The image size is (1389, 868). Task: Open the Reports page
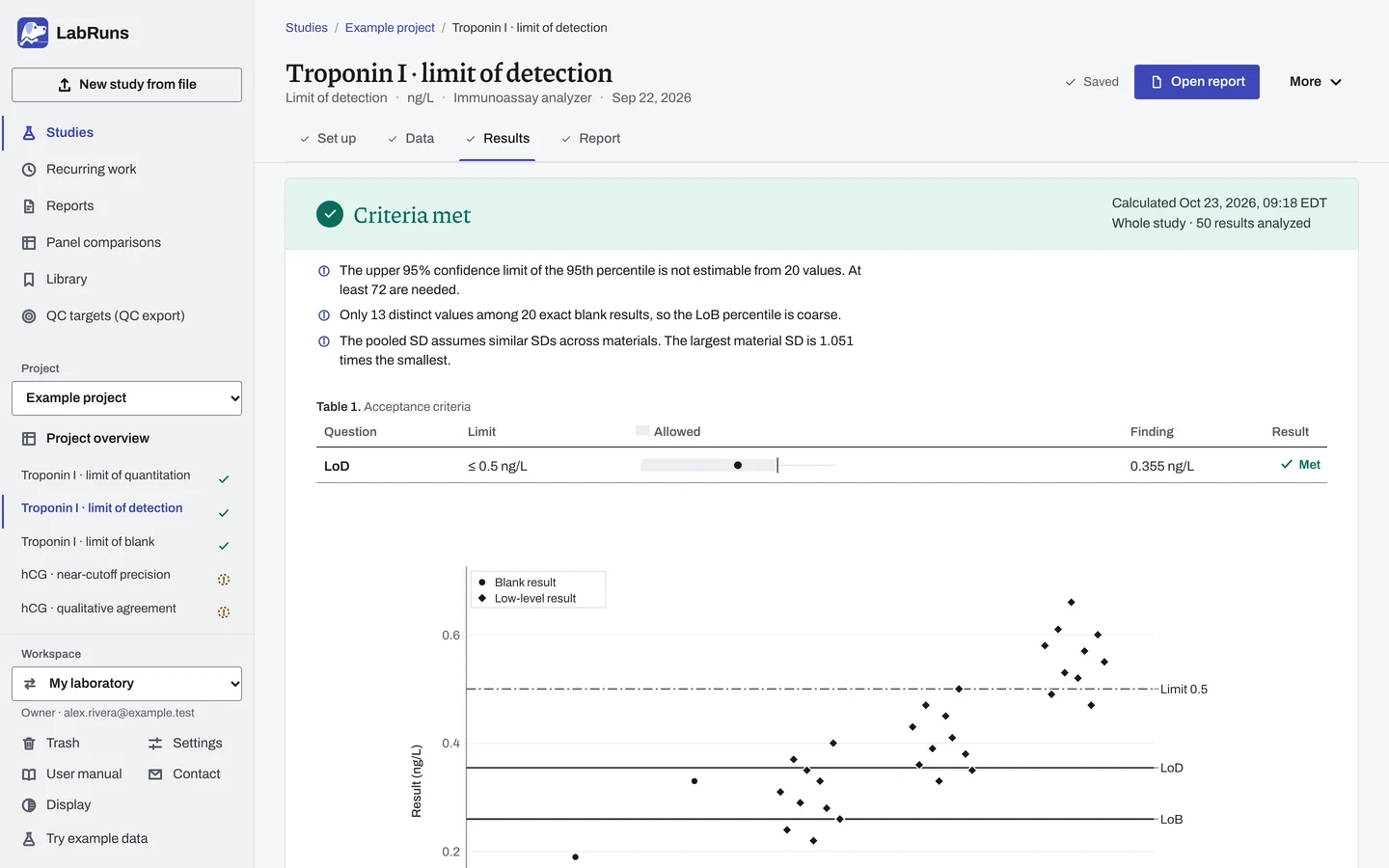coord(69,206)
